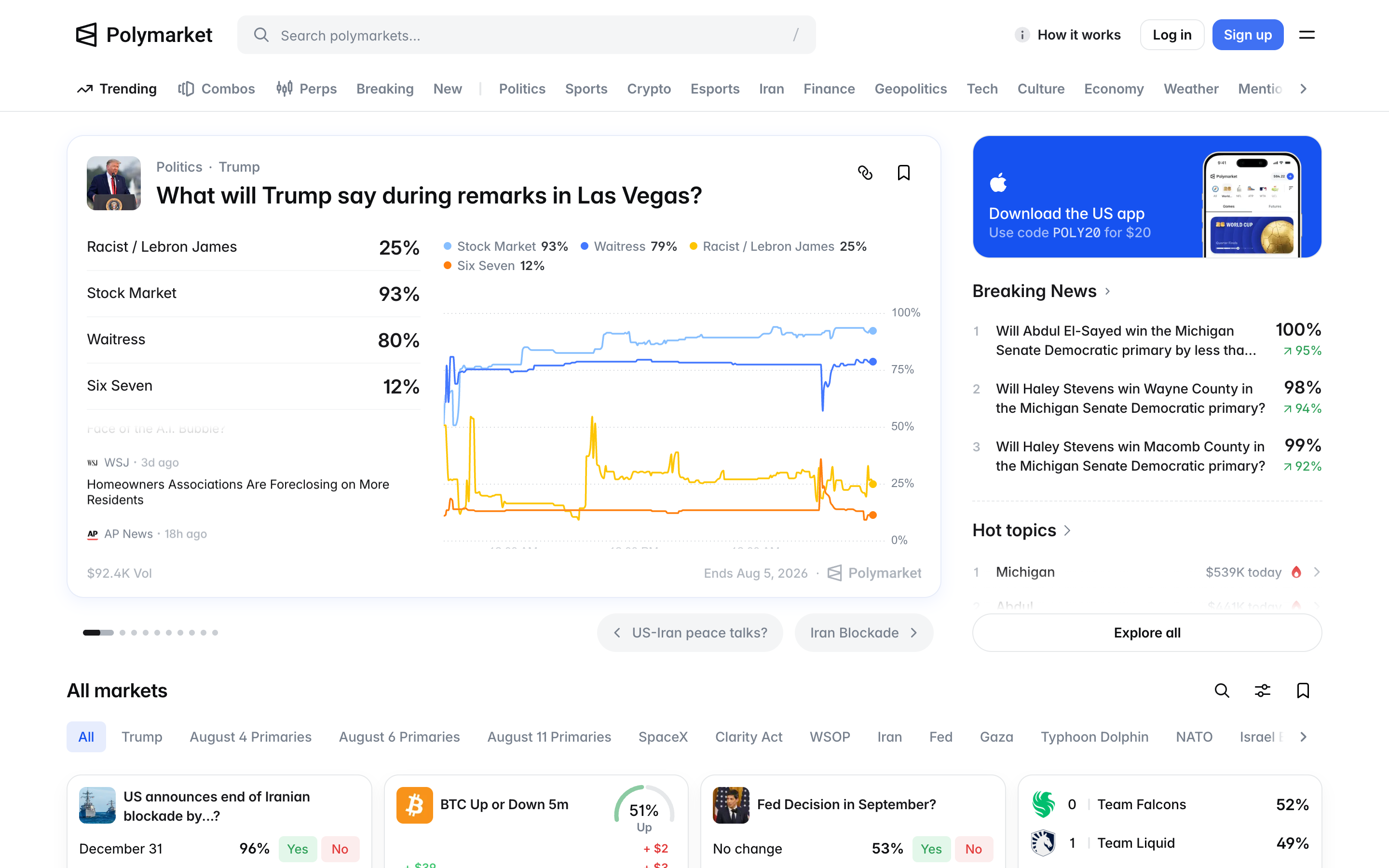Click Explore all button
The height and width of the screenshot is (868, 1389).
tap(1147, 633)
